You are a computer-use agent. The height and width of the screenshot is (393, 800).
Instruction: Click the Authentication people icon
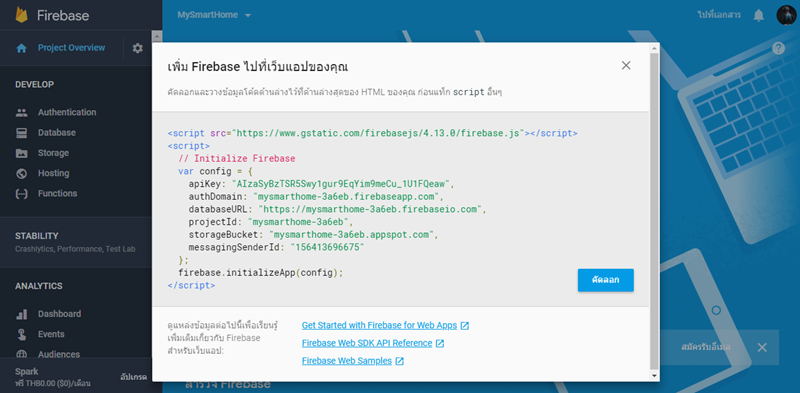[21, 112]
